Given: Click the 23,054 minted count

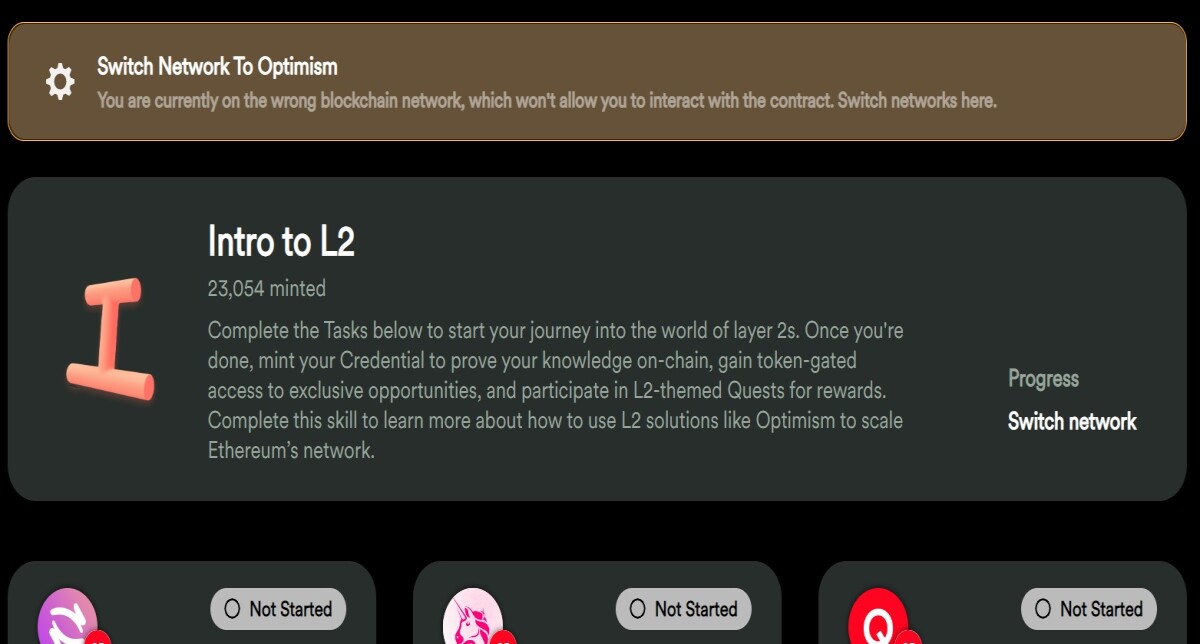Looking at the screenshot, I should coord(266,289).
